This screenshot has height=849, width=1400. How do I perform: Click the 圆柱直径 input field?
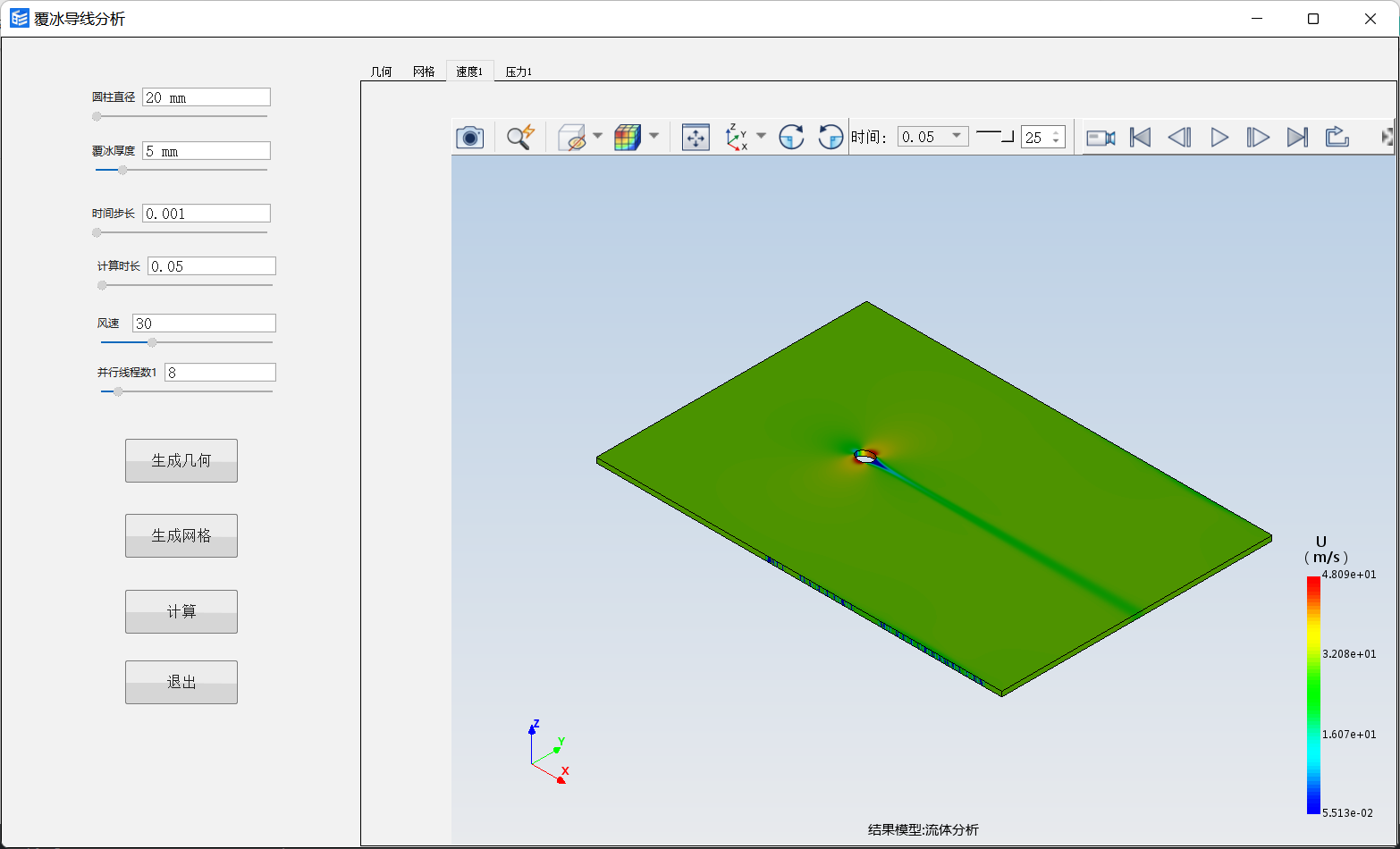(207, 97)
